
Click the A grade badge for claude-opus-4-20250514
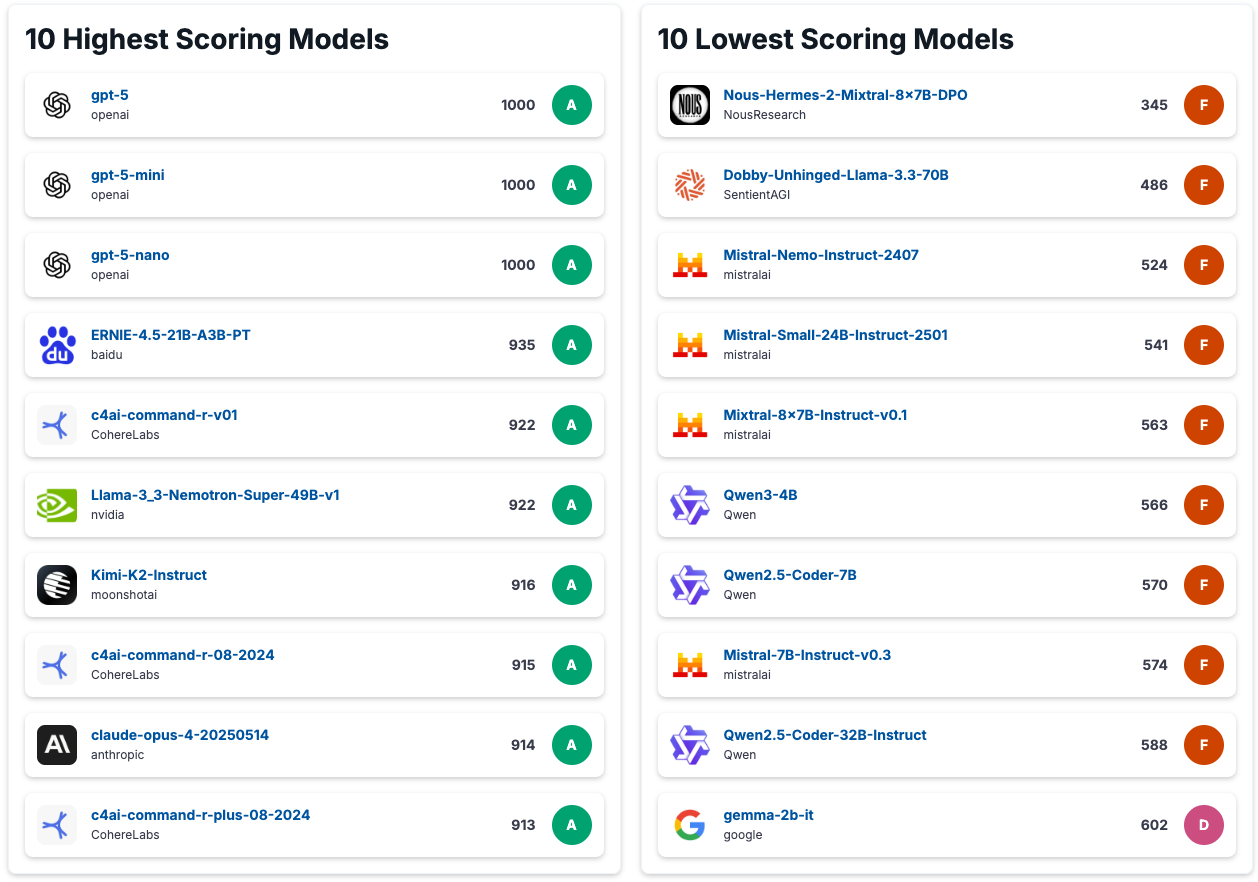click(x=572, y=745)
